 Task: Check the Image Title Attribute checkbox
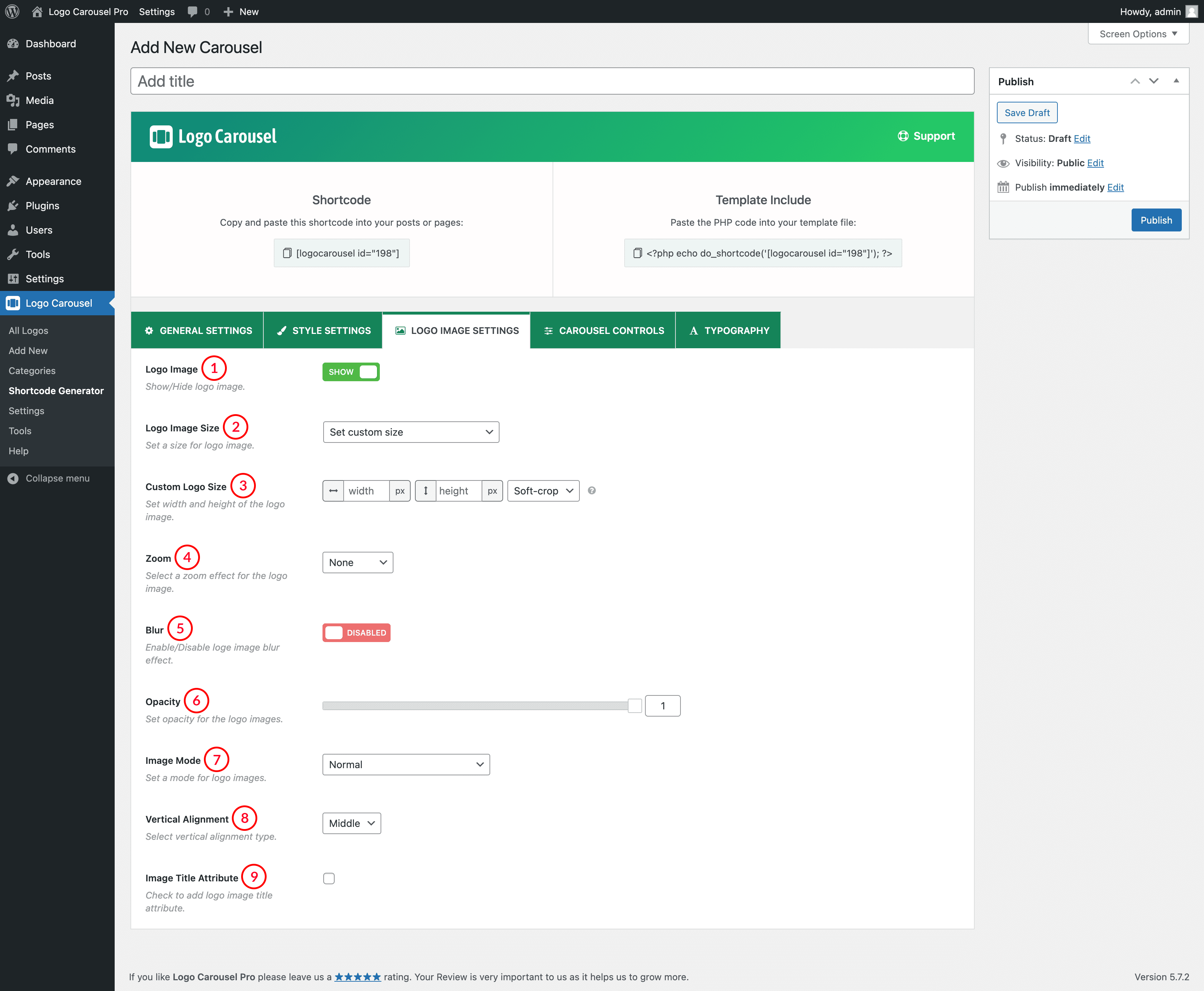coord(329,878)
